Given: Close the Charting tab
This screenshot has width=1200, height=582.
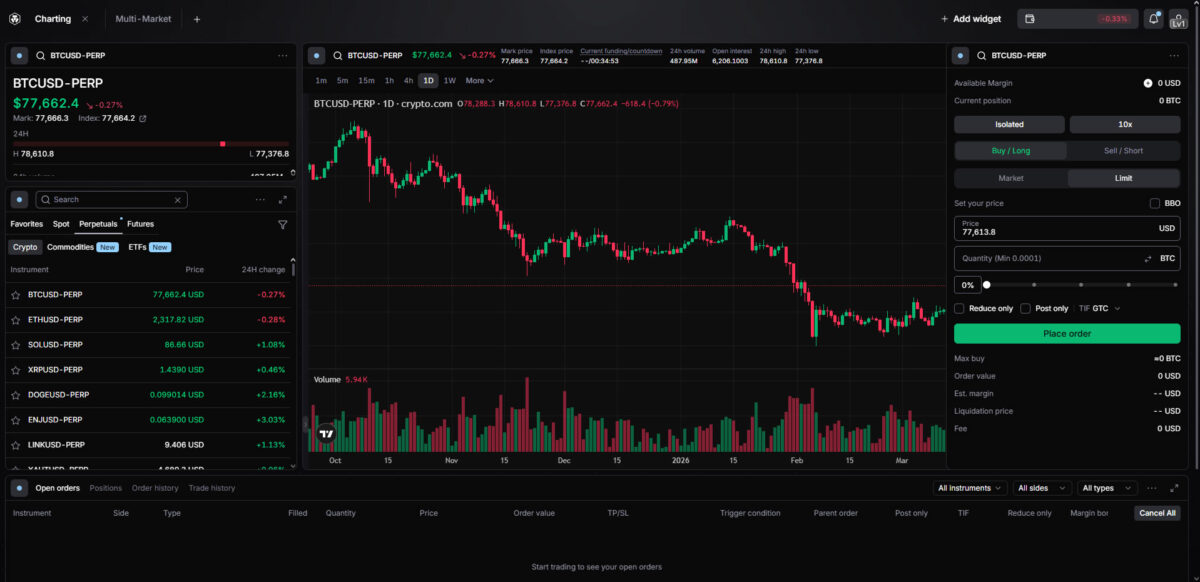Looking at the screenshot, I should tap(85, 19).
